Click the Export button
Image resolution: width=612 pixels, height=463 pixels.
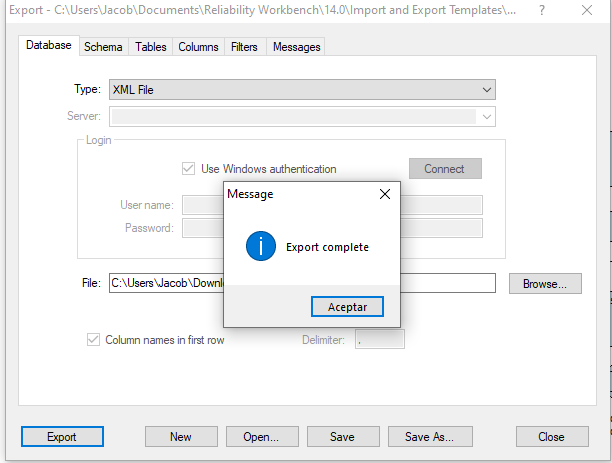[x=62, y=436]
